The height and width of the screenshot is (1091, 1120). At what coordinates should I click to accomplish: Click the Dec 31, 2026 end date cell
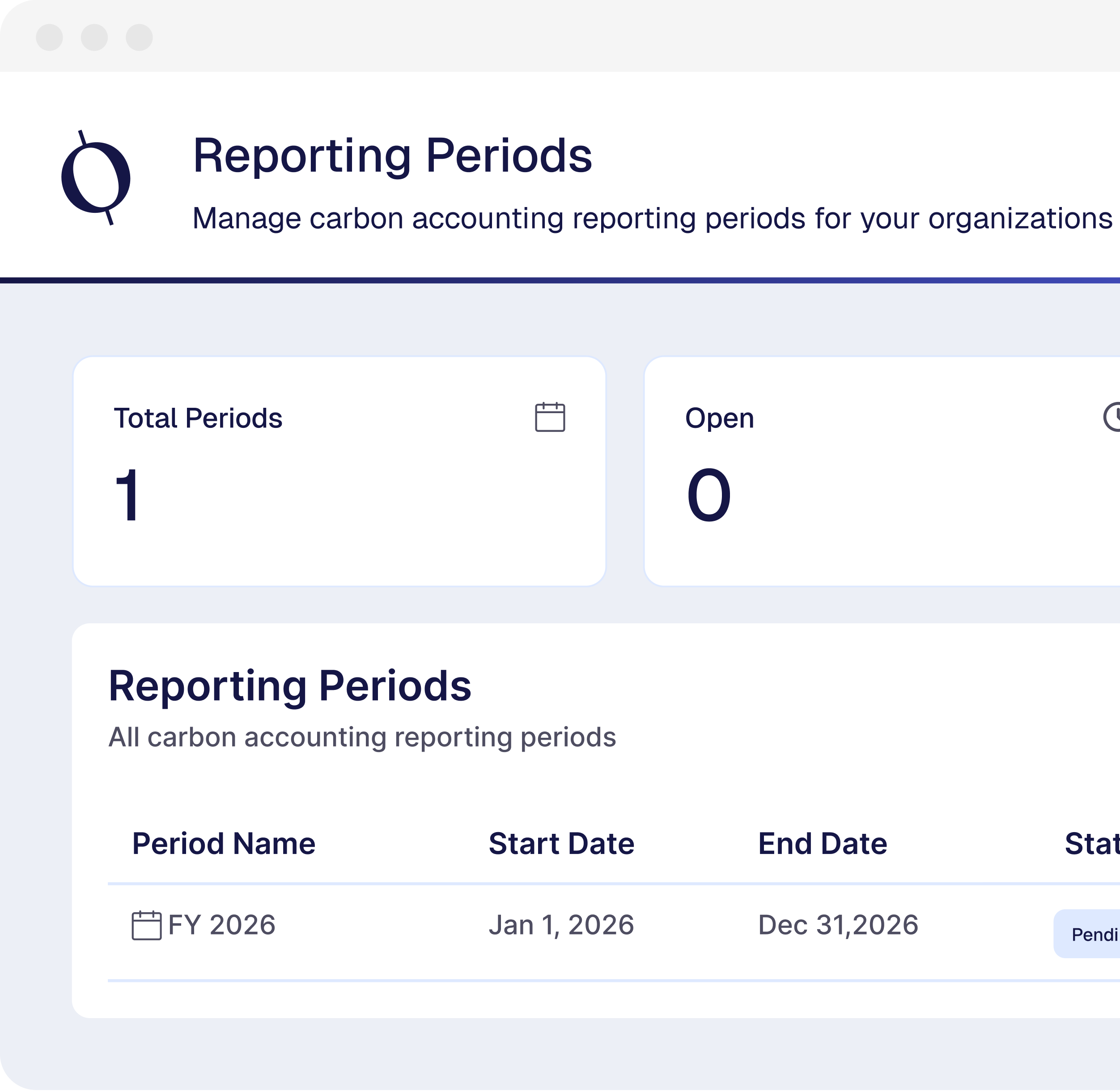(838, 926)
